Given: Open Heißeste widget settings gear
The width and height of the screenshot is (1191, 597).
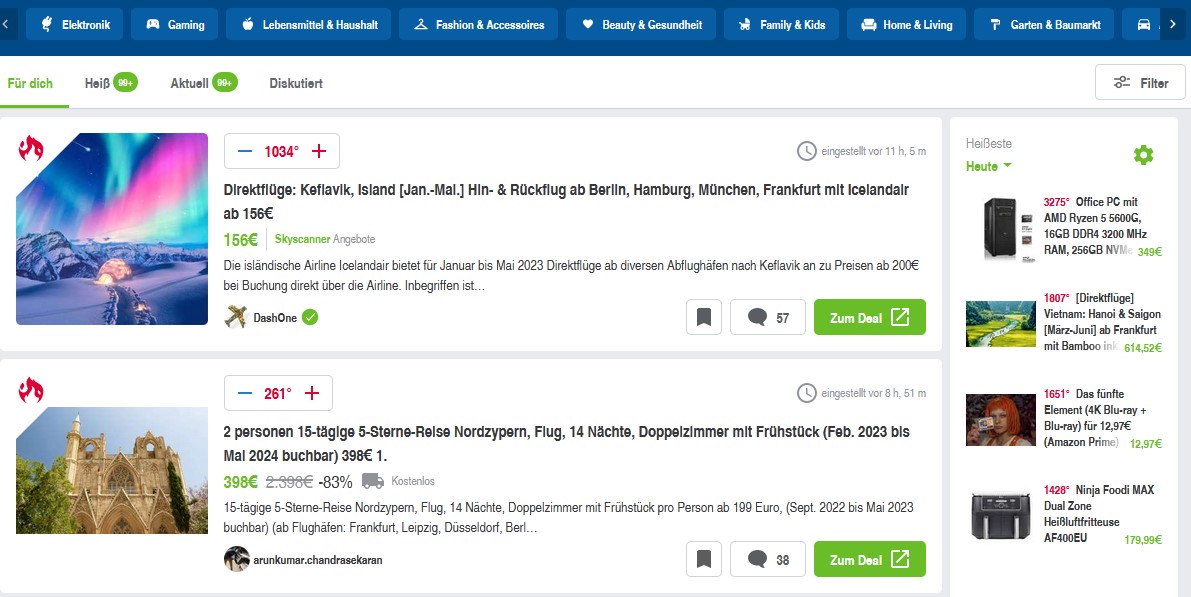Looking at the screenshot, I should pyautogui.click(x=1143, y=155).
